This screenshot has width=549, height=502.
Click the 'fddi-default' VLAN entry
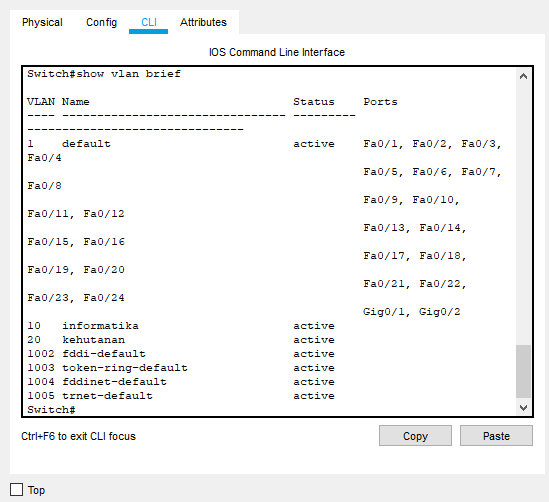point(104,354)
